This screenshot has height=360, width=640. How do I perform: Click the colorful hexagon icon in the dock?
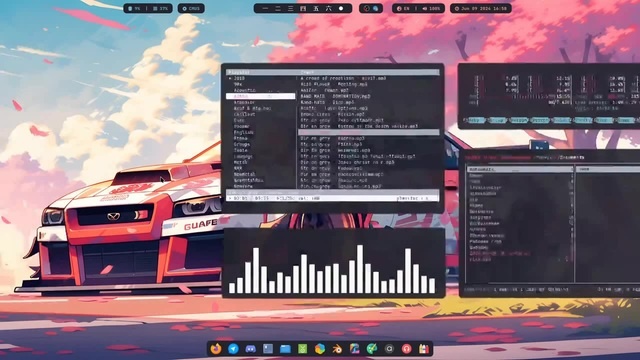click(320, 349)
